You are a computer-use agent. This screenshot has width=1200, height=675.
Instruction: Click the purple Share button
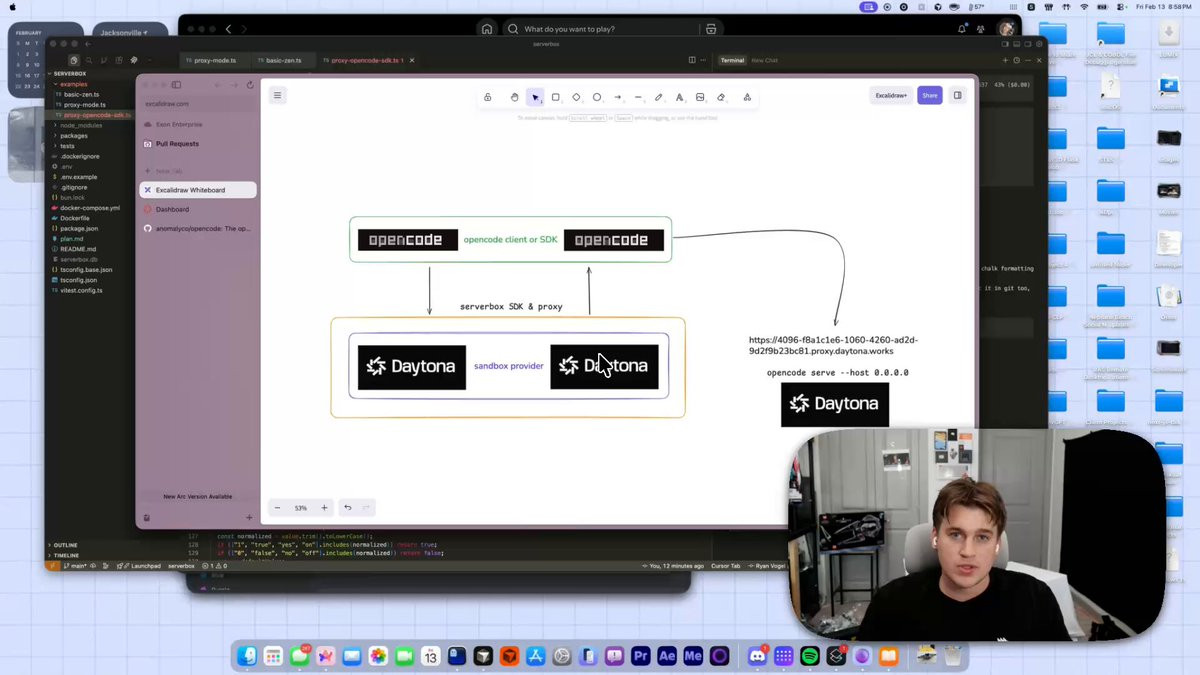(x=930, y=95)
